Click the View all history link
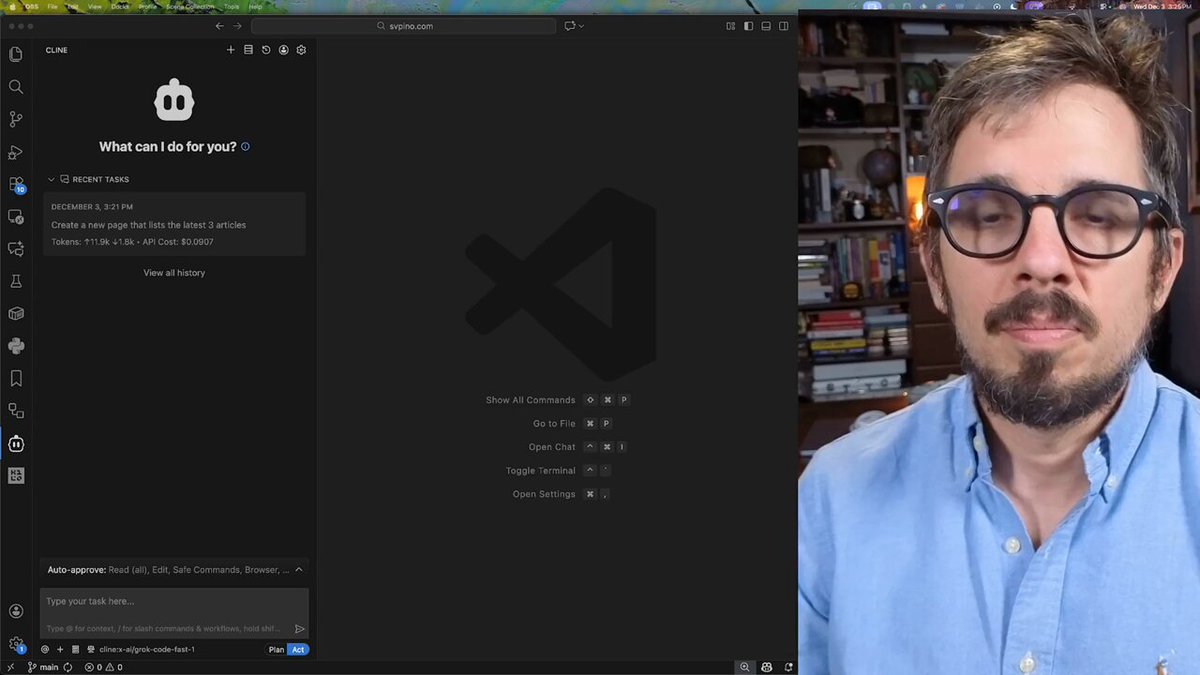Image resolution: width=1200 pixels, height=675 pixels. (174, 272)
